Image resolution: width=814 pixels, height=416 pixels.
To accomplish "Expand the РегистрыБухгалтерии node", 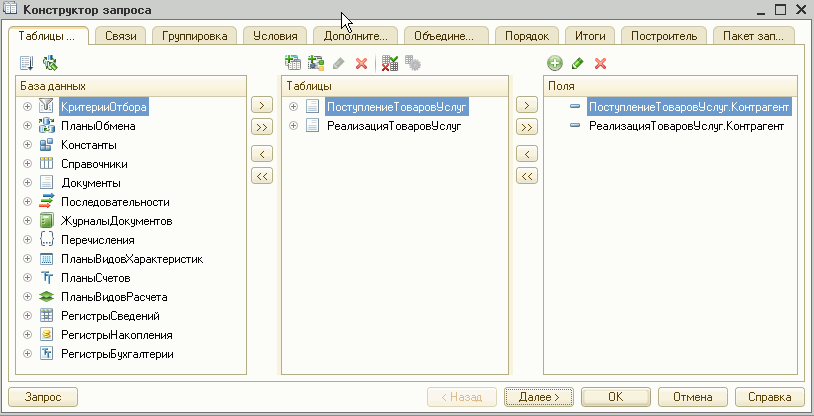I will click(28, 354).
